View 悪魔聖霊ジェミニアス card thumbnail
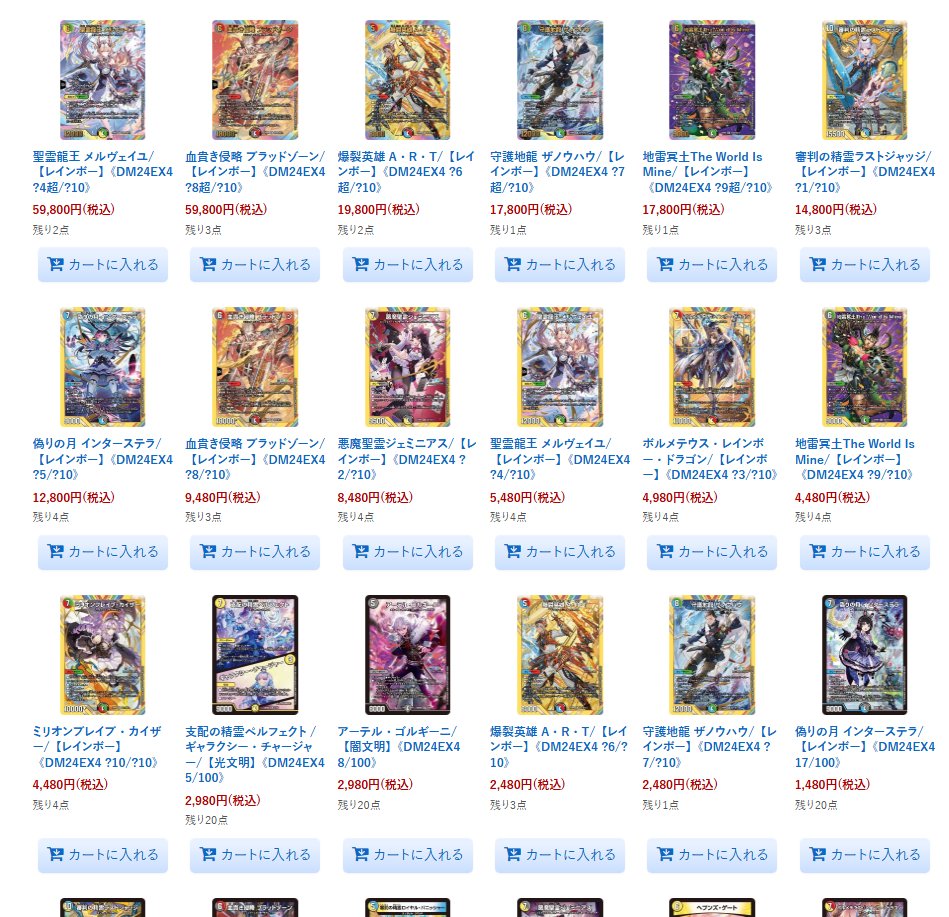 tap(407, 367)
